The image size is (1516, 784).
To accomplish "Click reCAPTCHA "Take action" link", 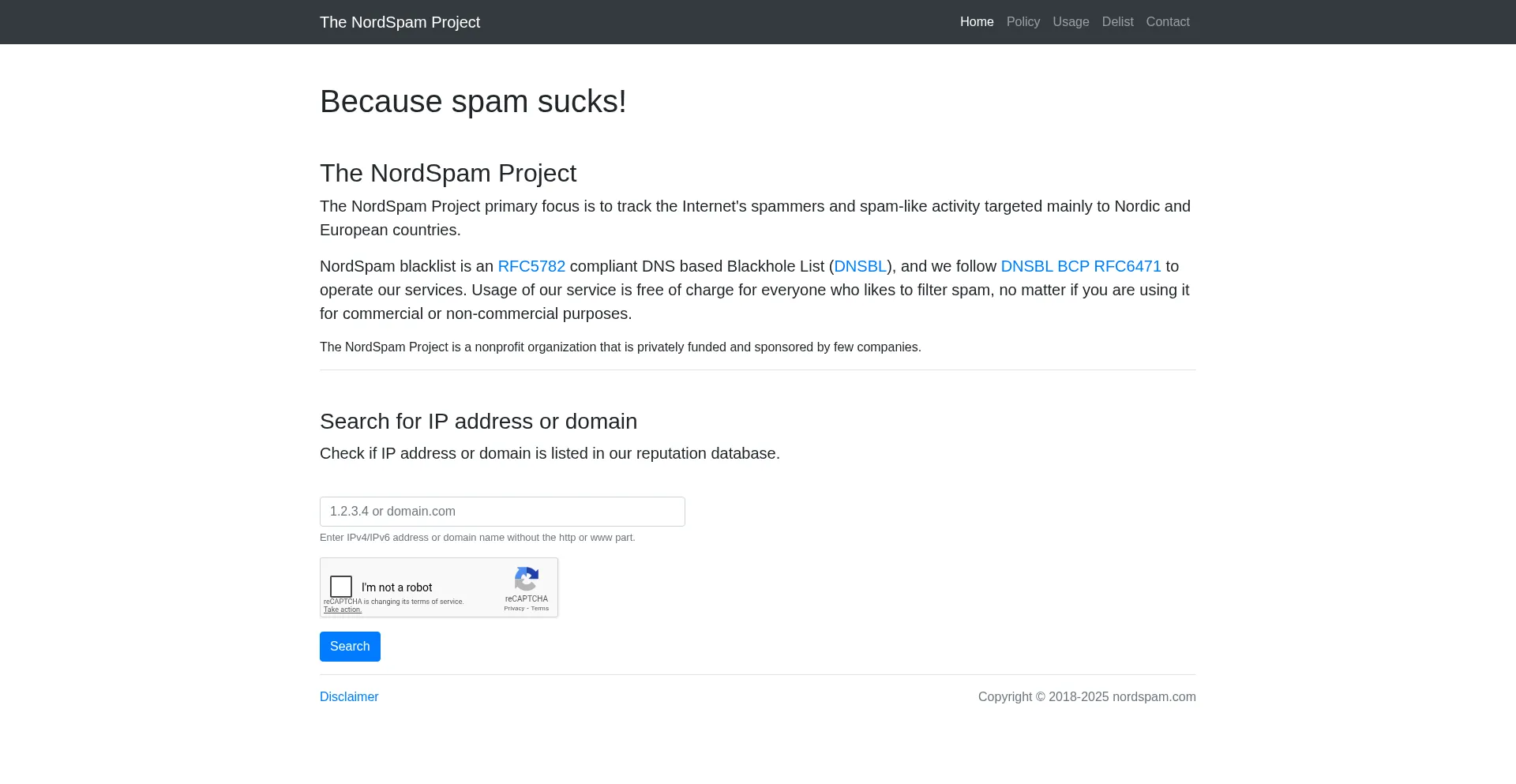I will [343, 610].
